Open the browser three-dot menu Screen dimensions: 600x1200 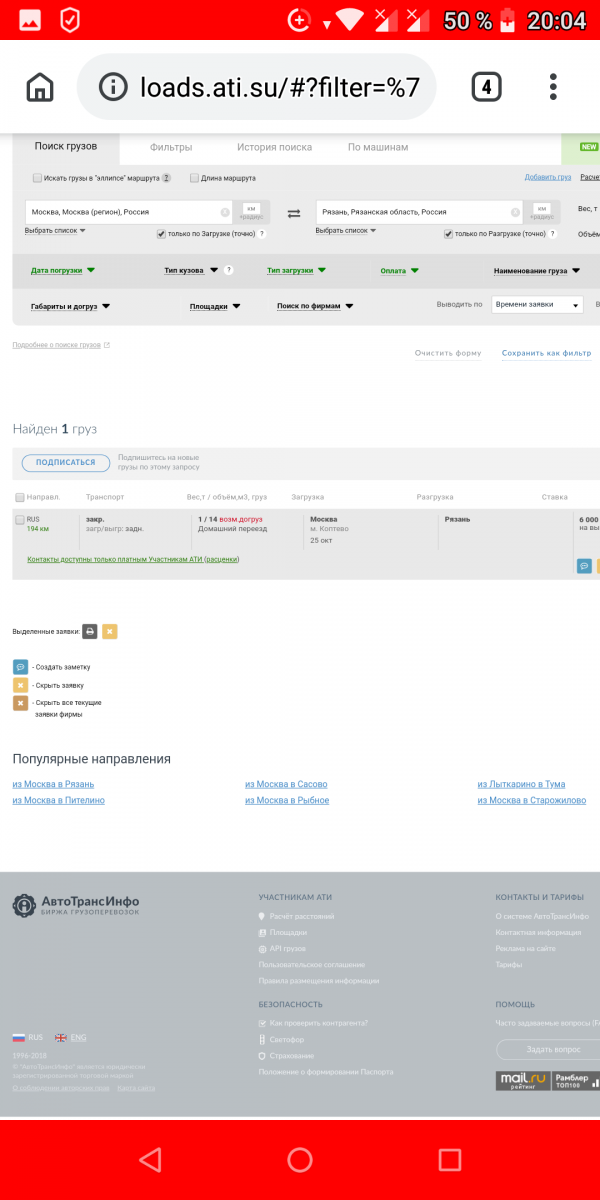pyautogui.click(x=553, y=87)
